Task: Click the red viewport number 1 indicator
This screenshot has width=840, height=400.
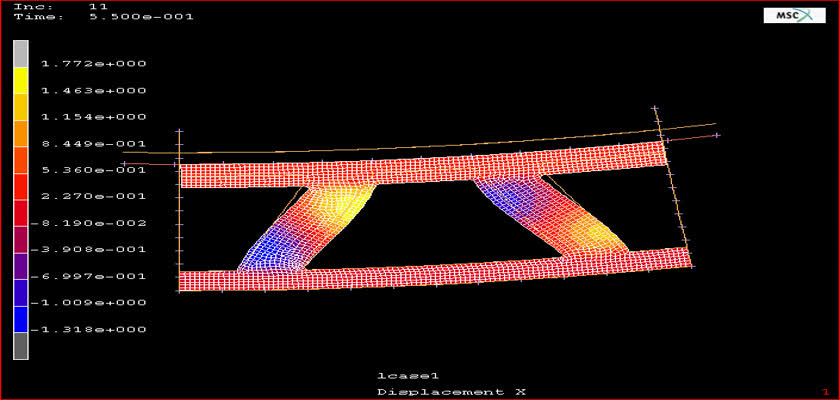Action: (825, 392)
